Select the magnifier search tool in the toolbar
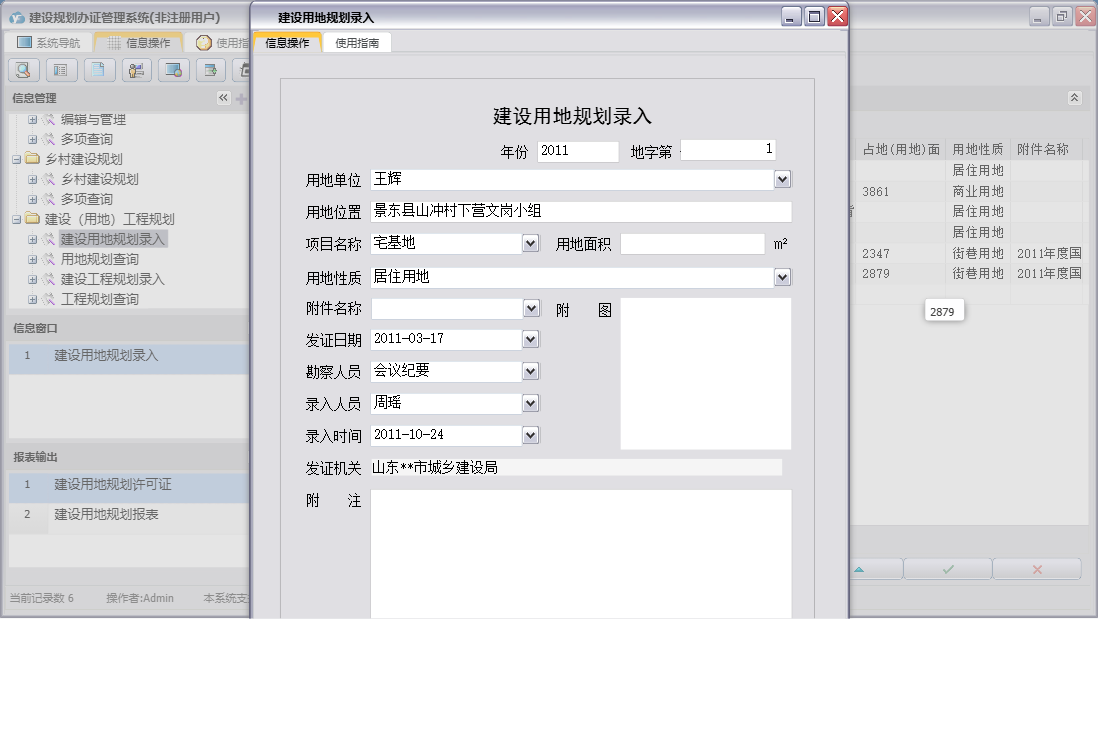Image resolution: width=1098 pixels, height=730 pixels. pos(23,70)
